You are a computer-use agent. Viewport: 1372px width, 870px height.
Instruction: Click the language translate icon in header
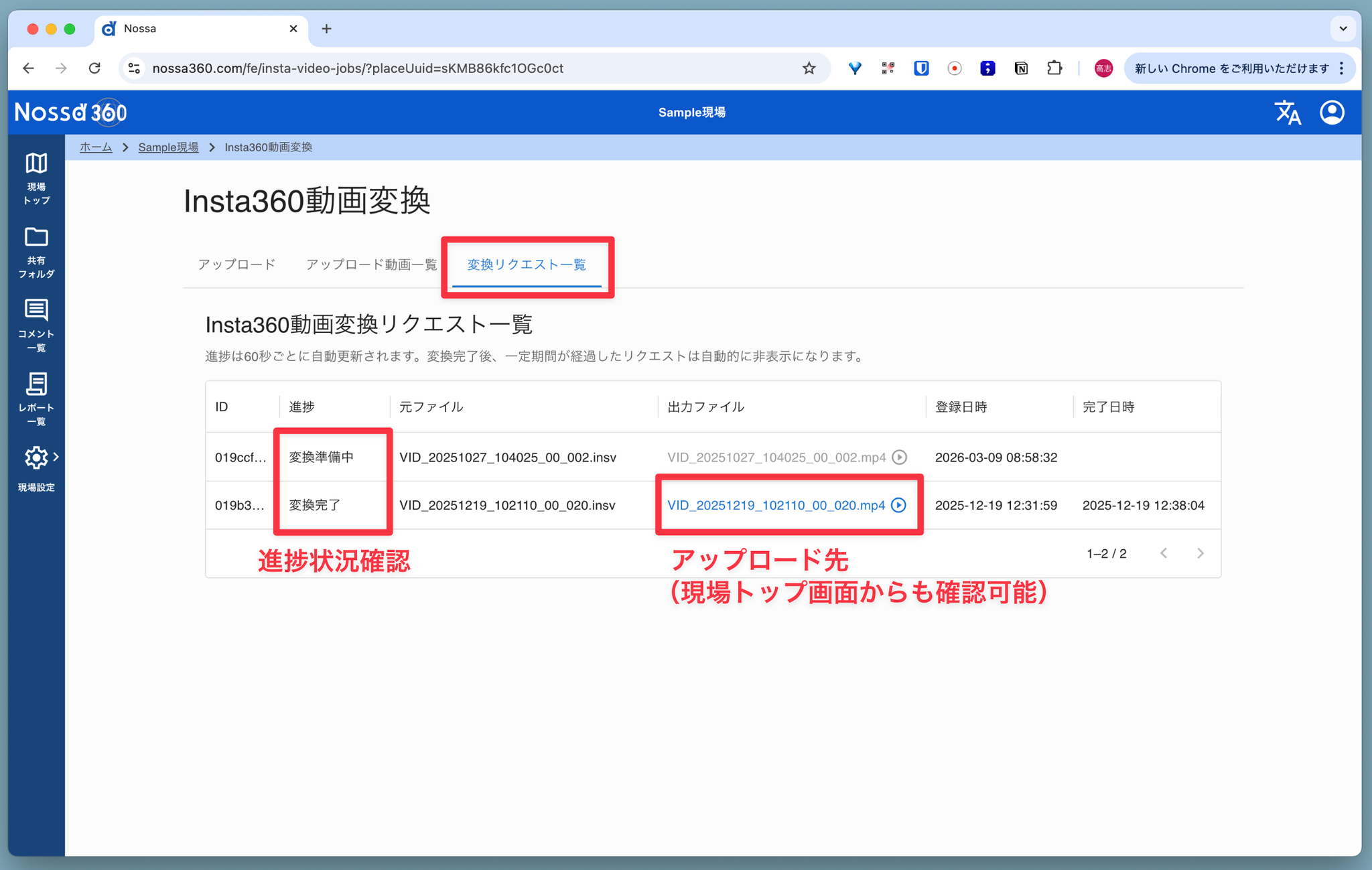(x=1287, y=113)
